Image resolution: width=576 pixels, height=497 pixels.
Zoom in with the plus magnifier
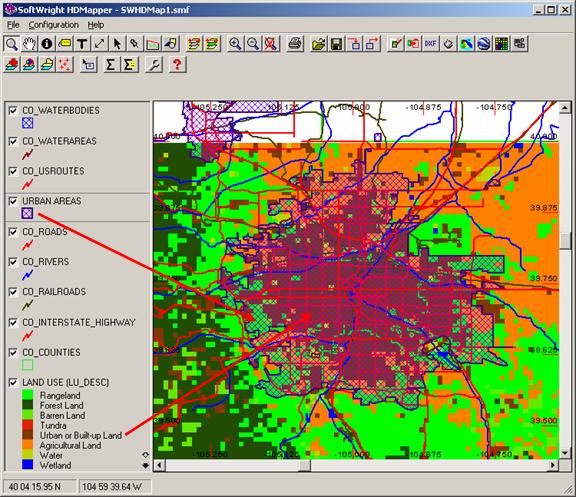pos(235,44)
